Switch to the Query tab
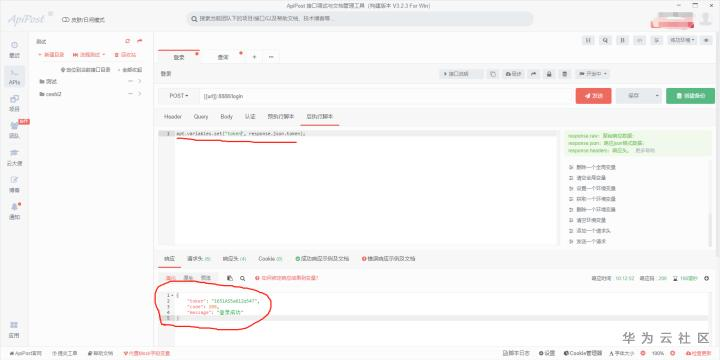Image resolution: width=720 pixels, height=360 pixels. [x=201, y=117]
